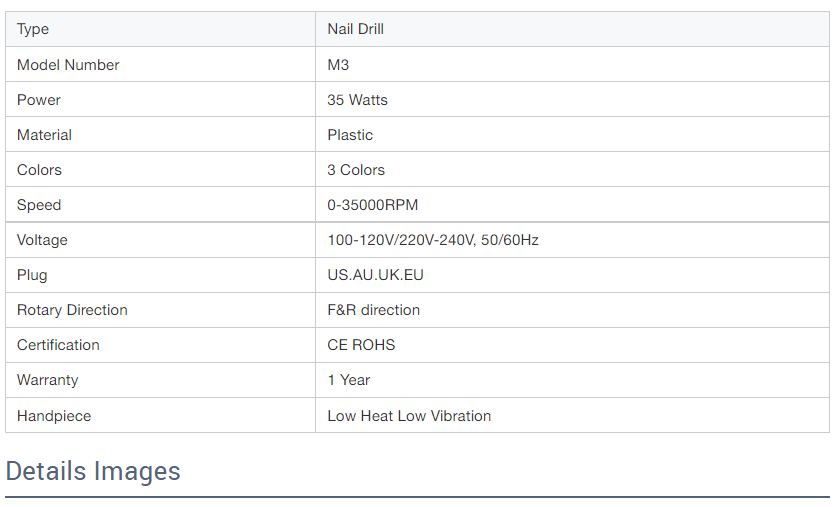Select the 'Type' row label
840x507 pixels.
(33, 29)
